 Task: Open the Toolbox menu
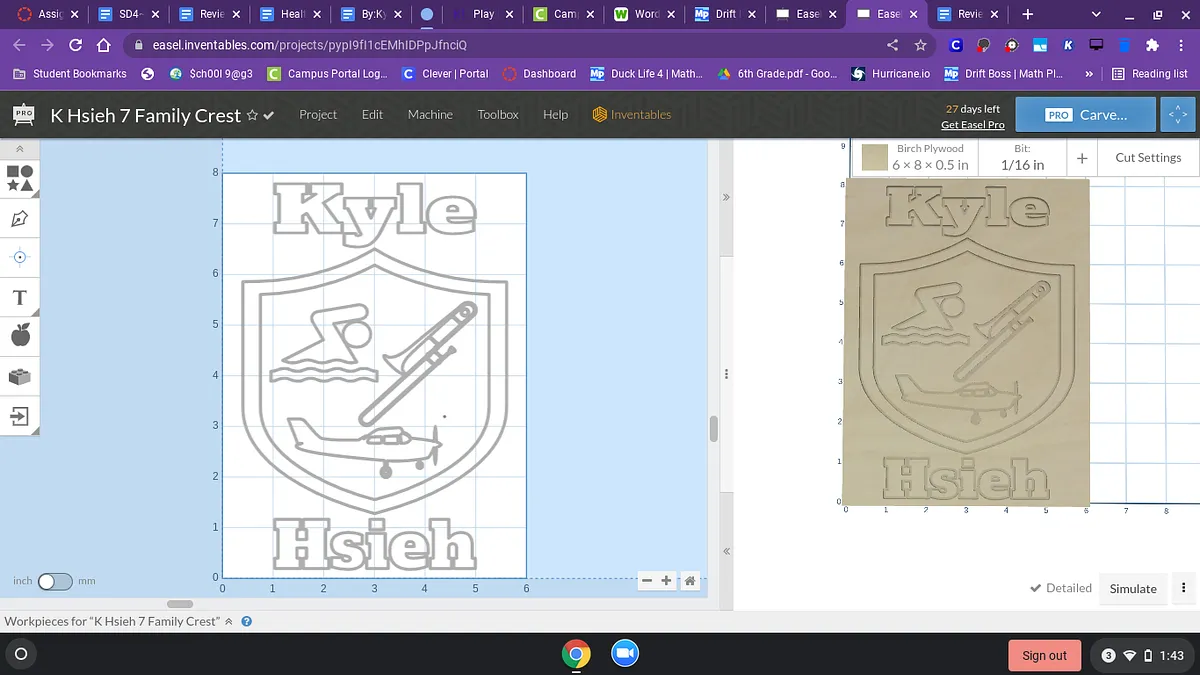[x=497, y=115]
